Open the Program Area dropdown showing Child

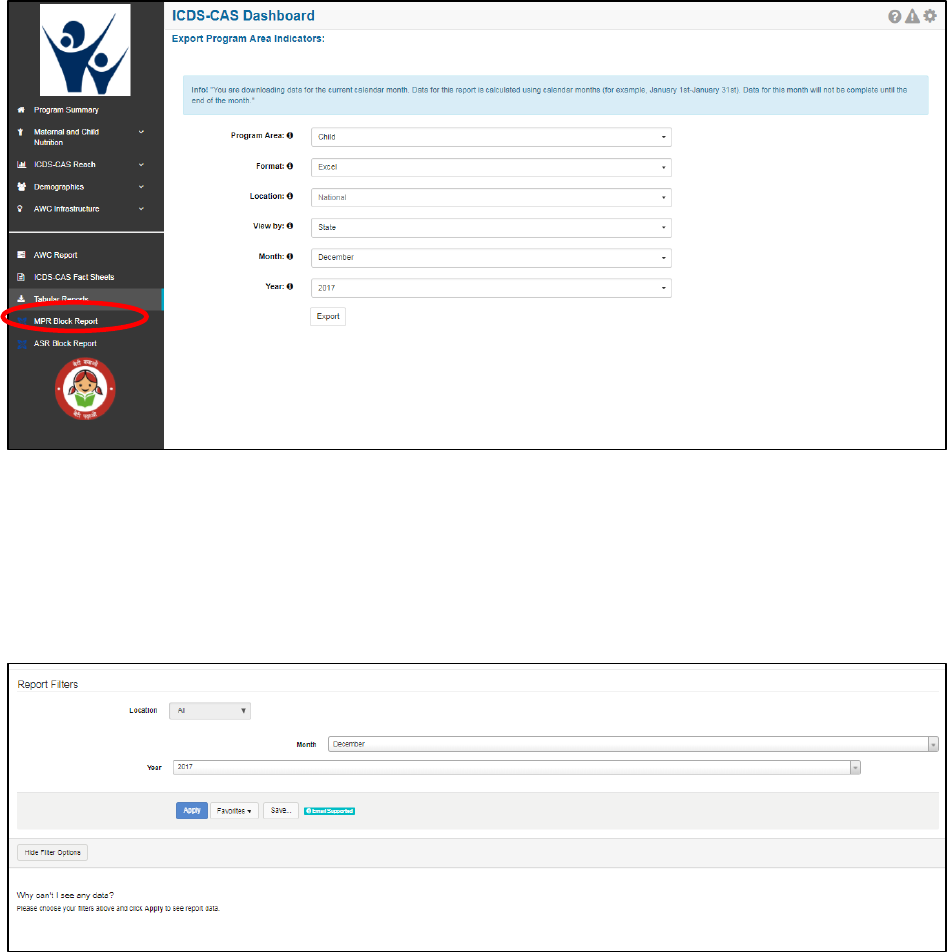pos(491,137)
